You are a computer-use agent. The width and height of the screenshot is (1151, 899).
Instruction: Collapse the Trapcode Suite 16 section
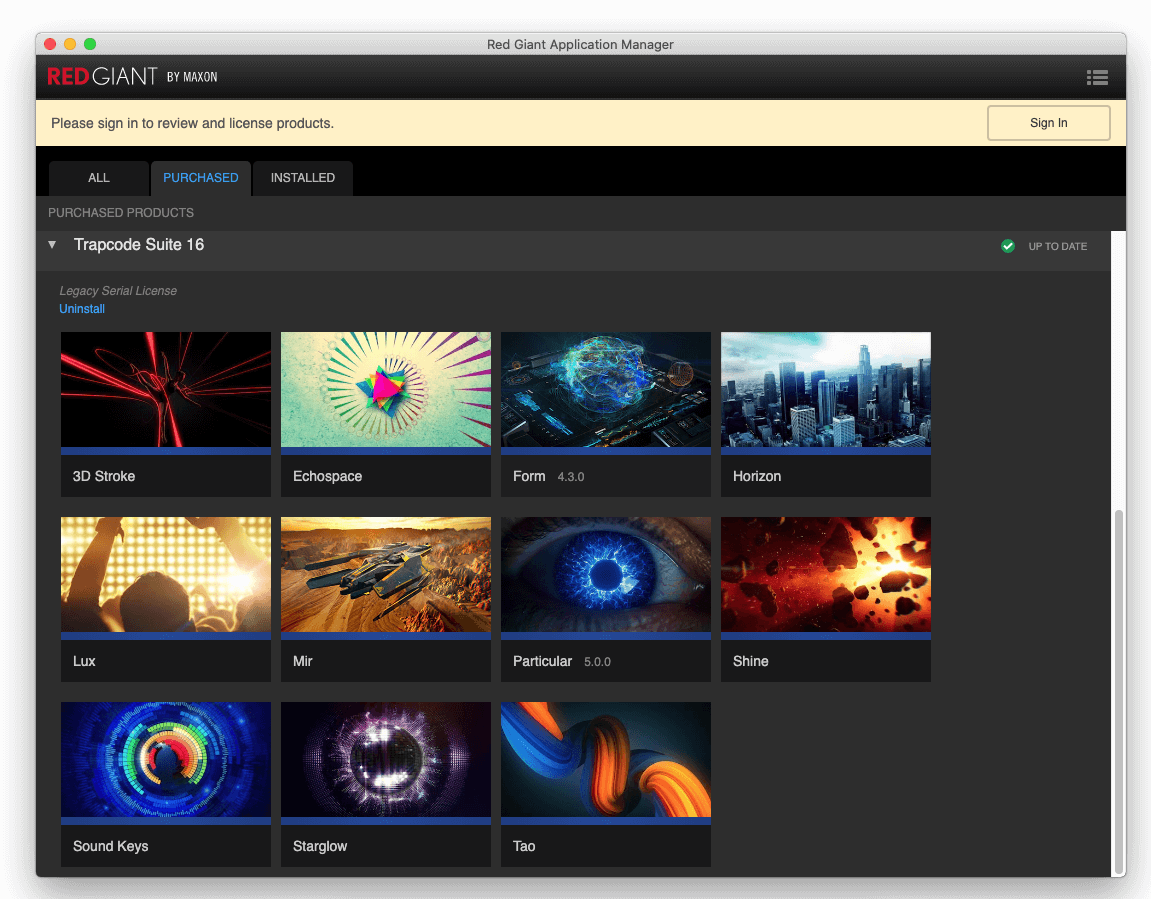point(52,244)
